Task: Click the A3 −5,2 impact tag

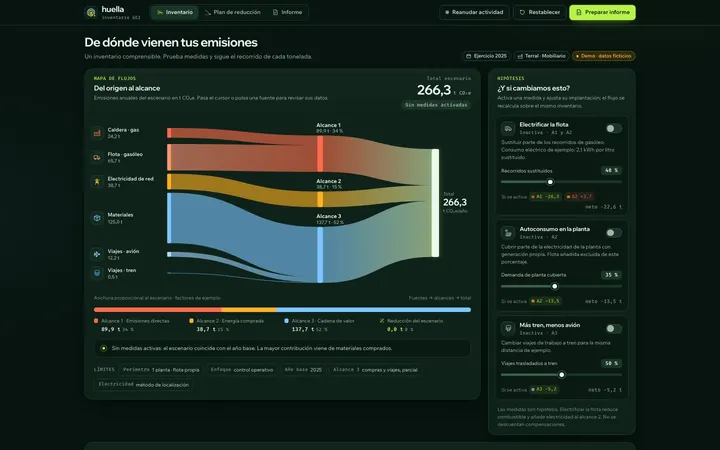Action: tap(544, 389)
